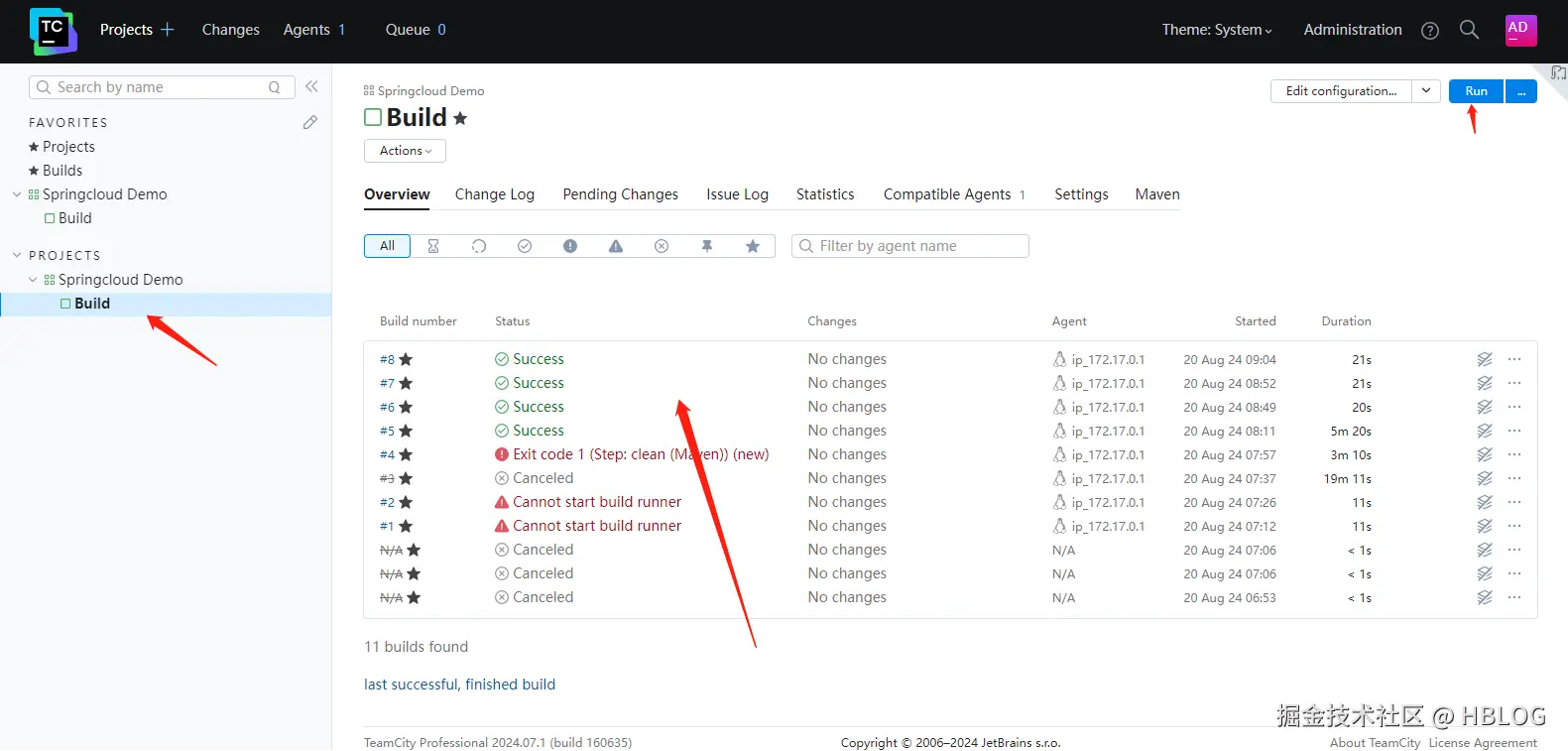1568x751 pixels.
Task: Open more options menu for build #8
Action: tap(1514, 359)
